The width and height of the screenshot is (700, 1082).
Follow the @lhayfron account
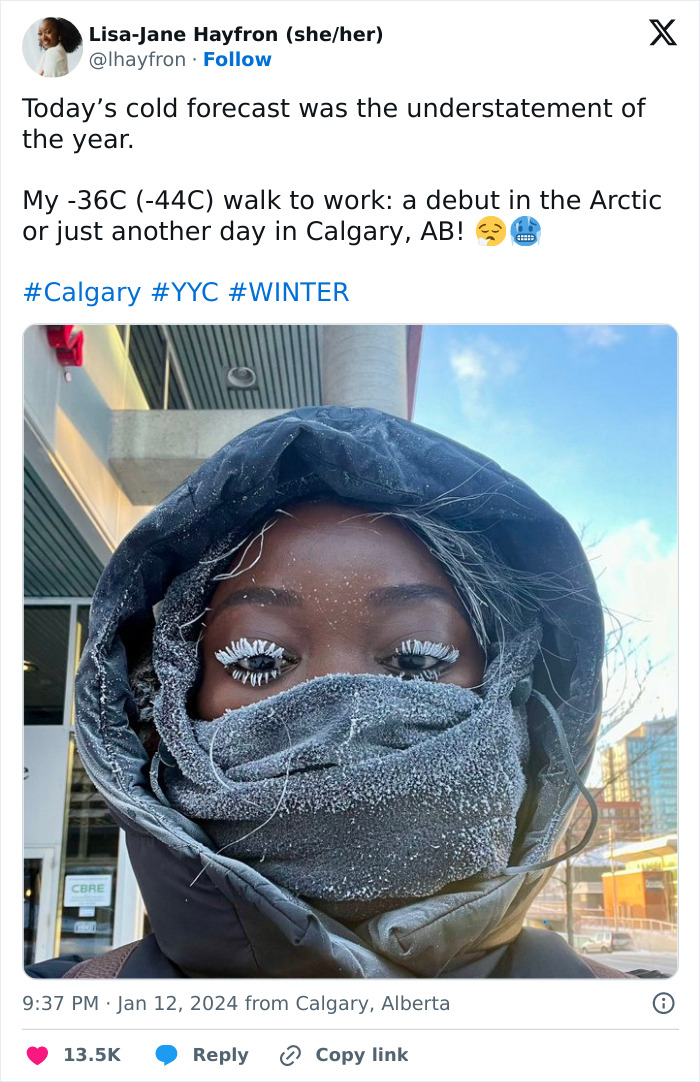coord(237,60)
